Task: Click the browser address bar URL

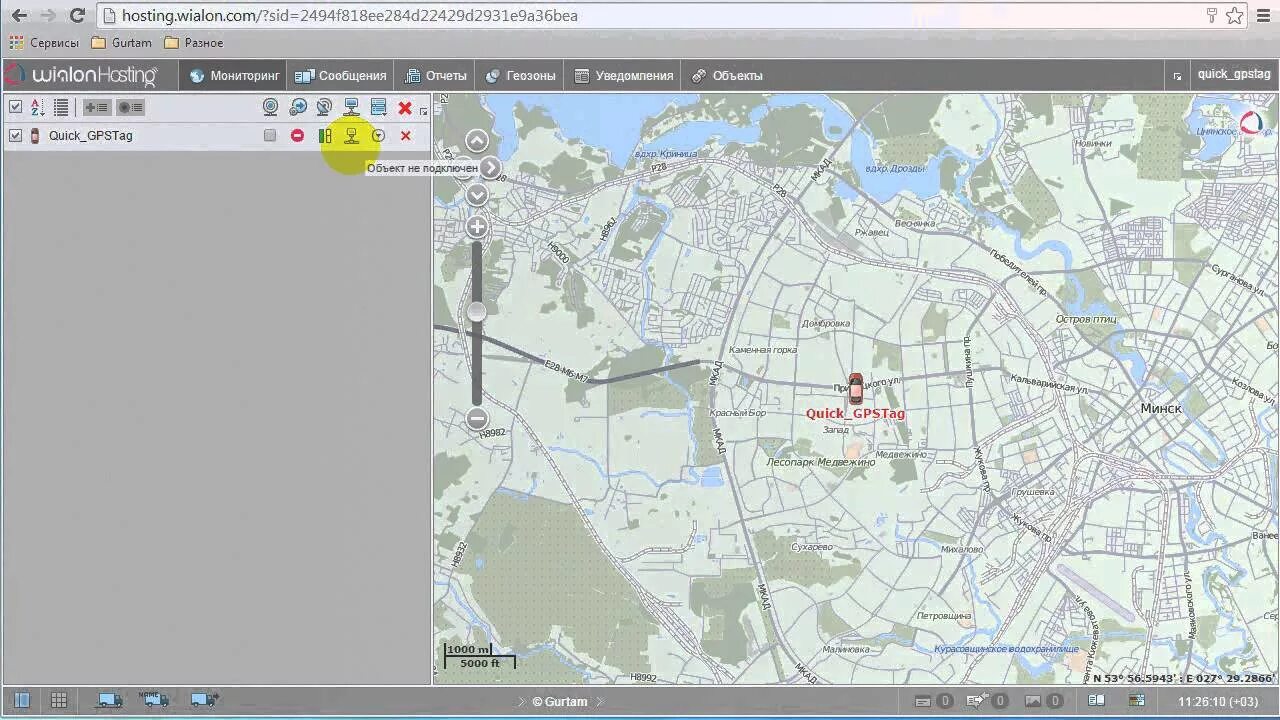Action: click(349, 15)
